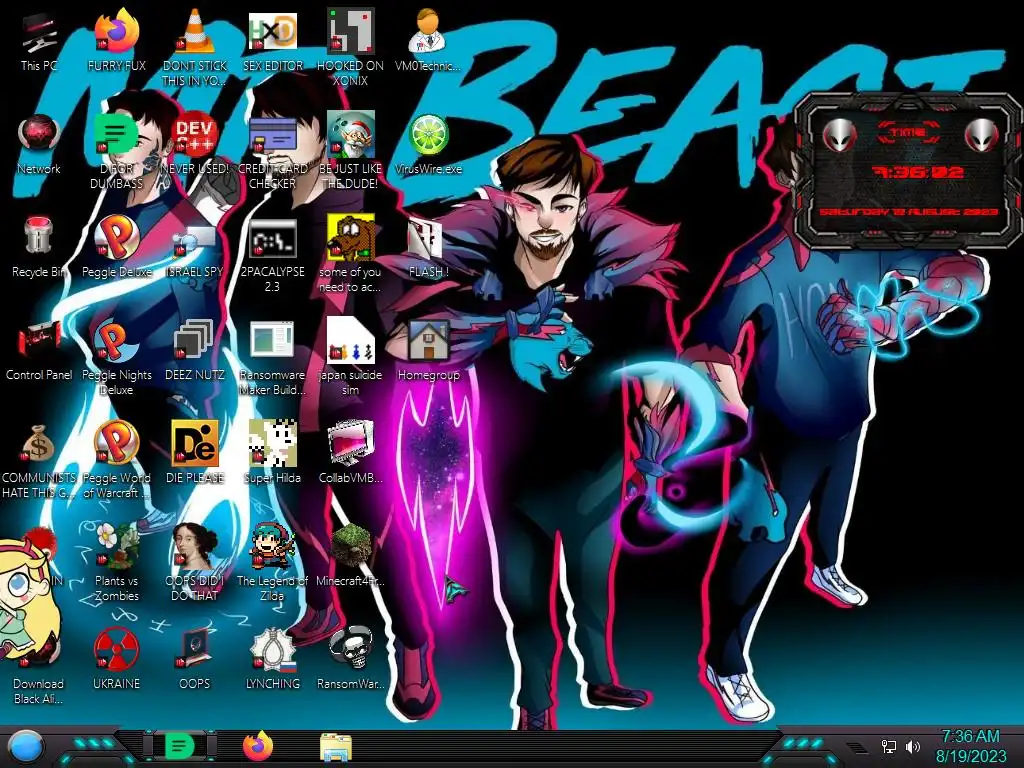Open the volume speaker tray icon
The width and height of the screenshot is (1024, 768).
(913, 746)
